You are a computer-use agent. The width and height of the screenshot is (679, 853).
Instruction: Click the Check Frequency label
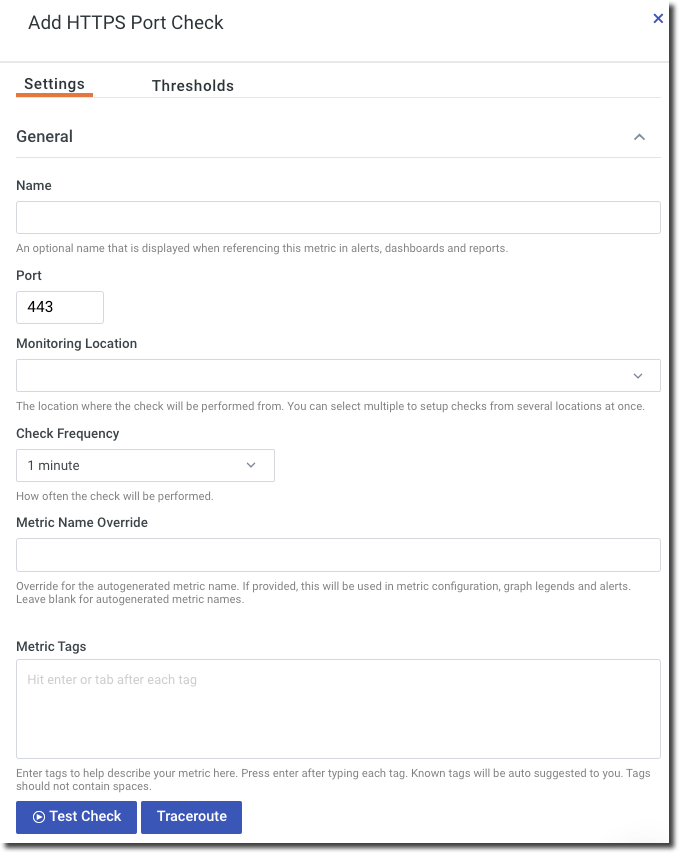[68, 434]
